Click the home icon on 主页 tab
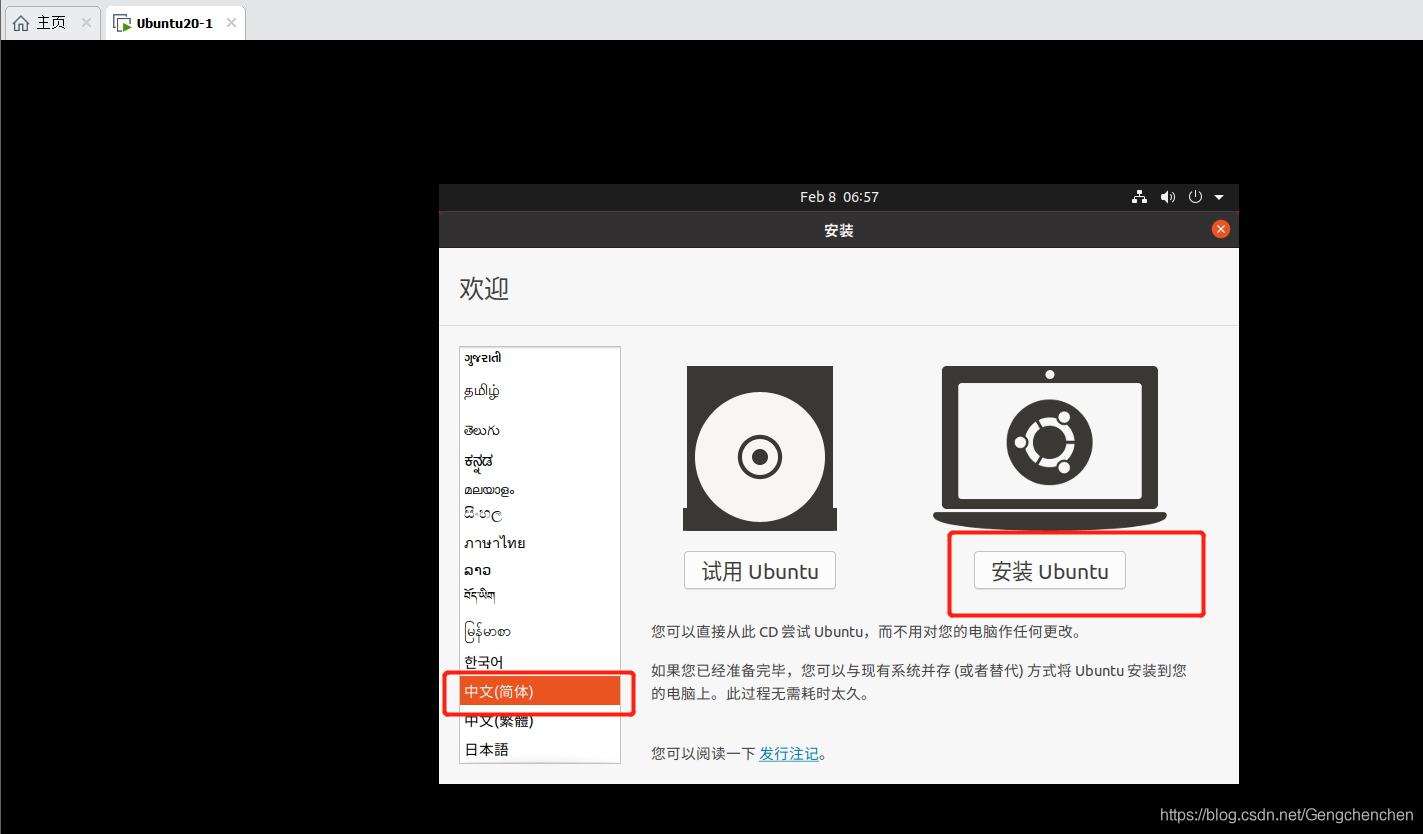This screenshot has height=834, width=1423. point(21,23)
